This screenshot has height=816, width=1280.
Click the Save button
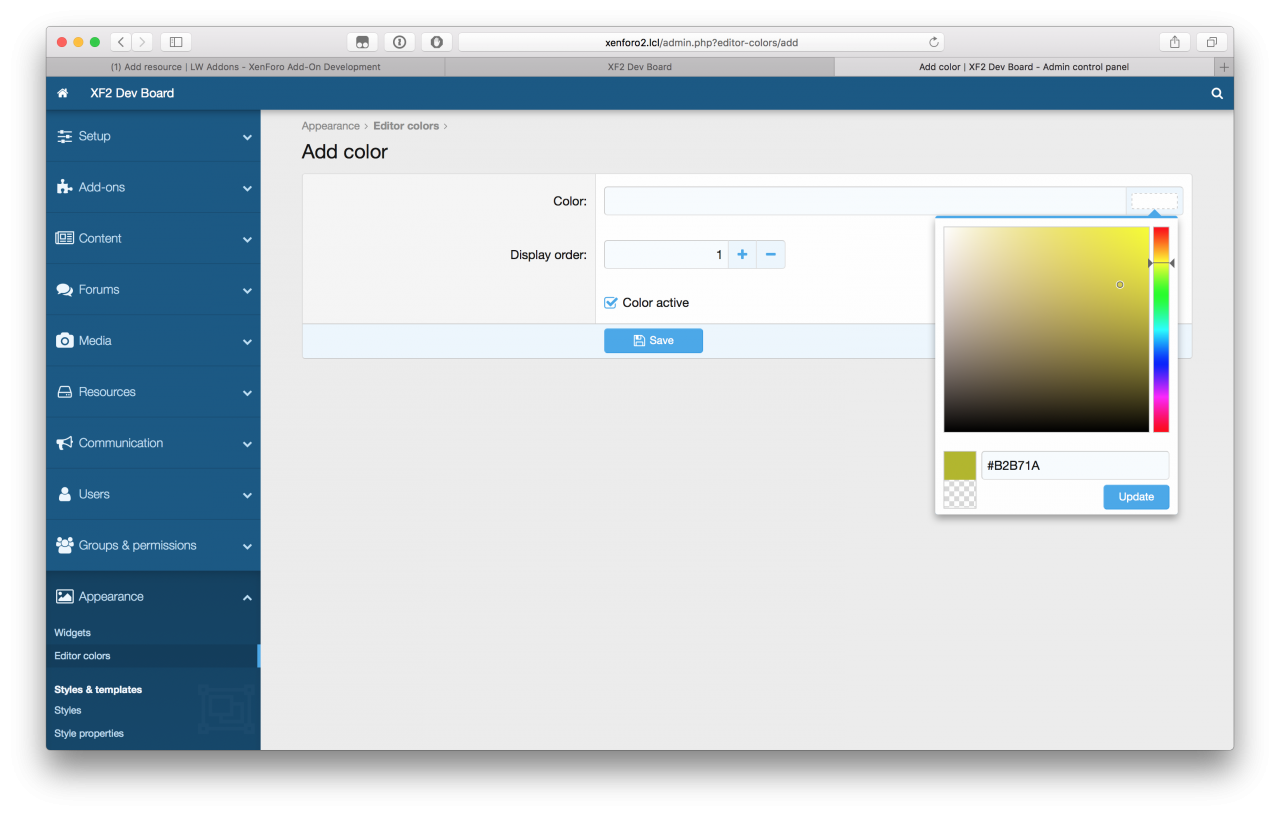(653, 341)
